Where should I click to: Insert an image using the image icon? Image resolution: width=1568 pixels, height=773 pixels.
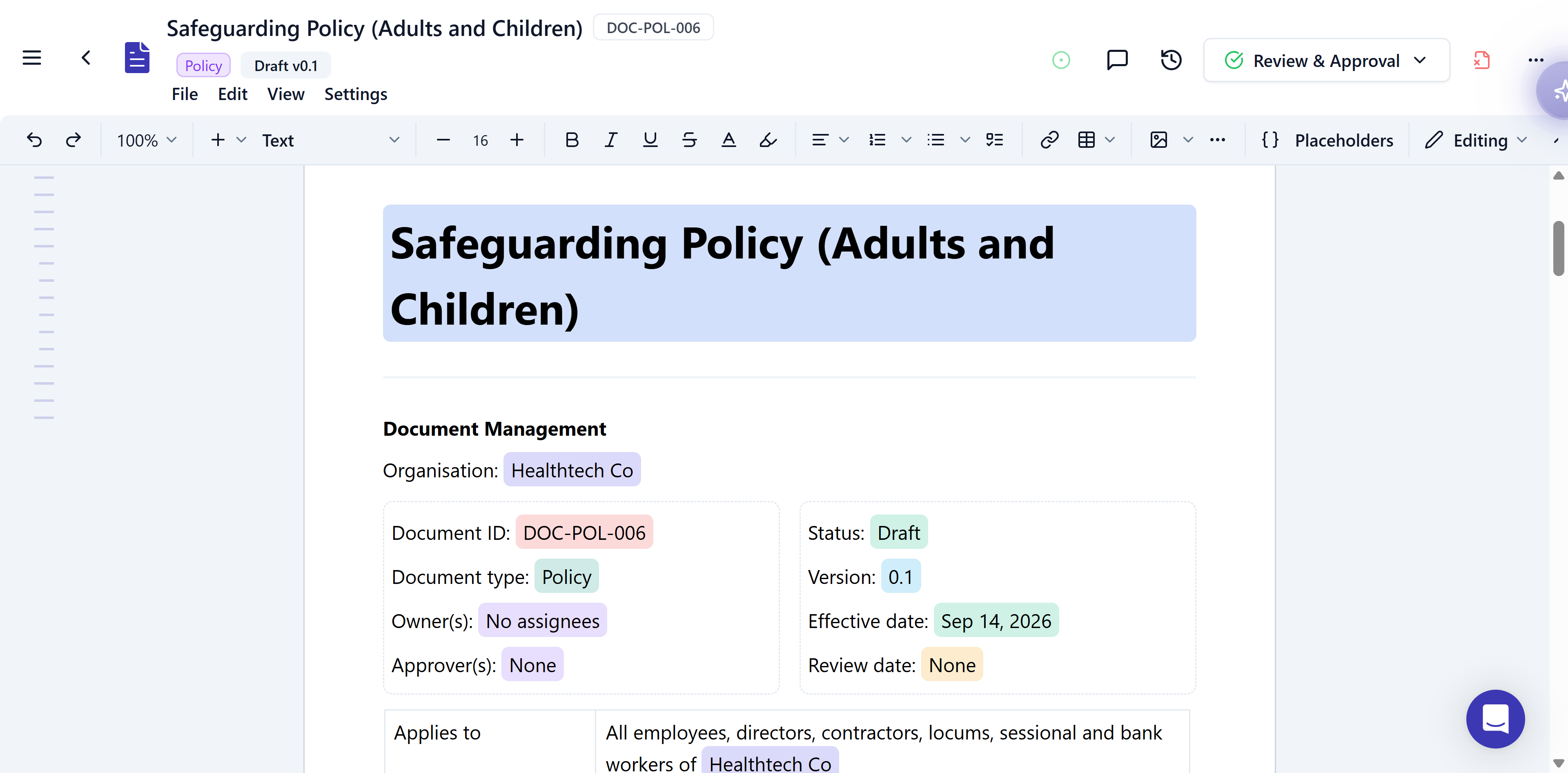pos(1159,140)
